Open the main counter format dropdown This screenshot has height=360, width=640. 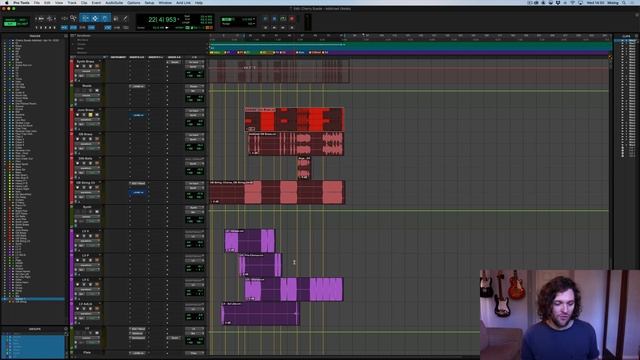pyautogui.click(x=178, y=19)
